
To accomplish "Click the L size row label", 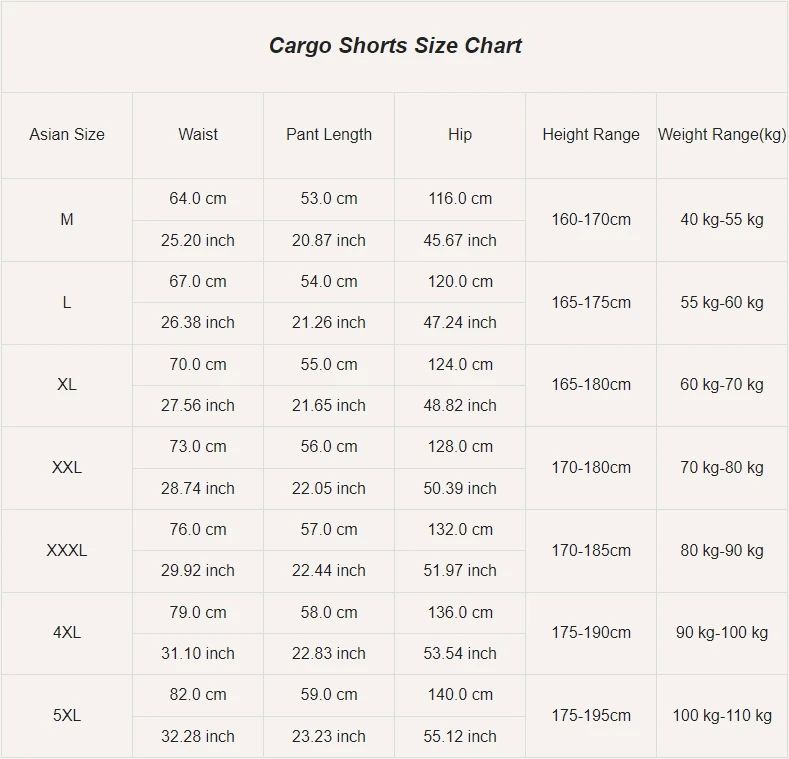I will [x=67, y=302].
